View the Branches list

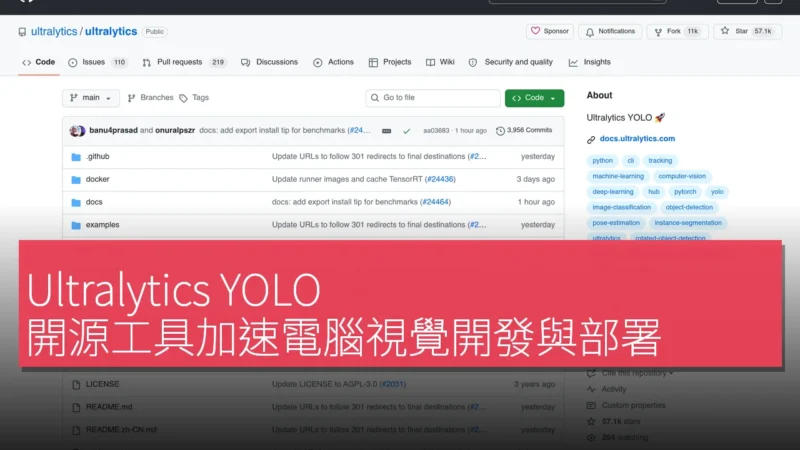pos(151,97)
